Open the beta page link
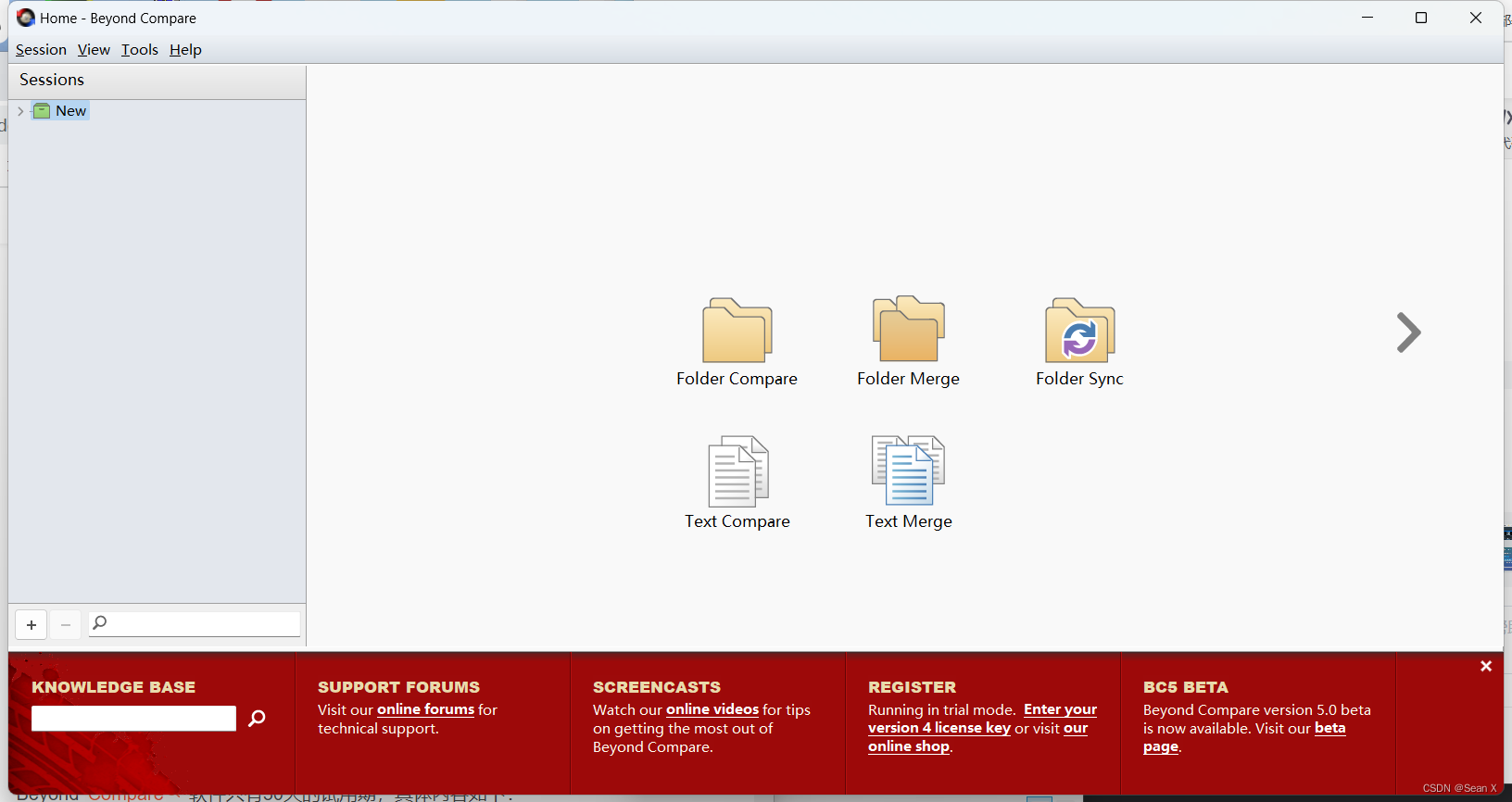Screen dimensions: 1512x802 [1244, 737]
